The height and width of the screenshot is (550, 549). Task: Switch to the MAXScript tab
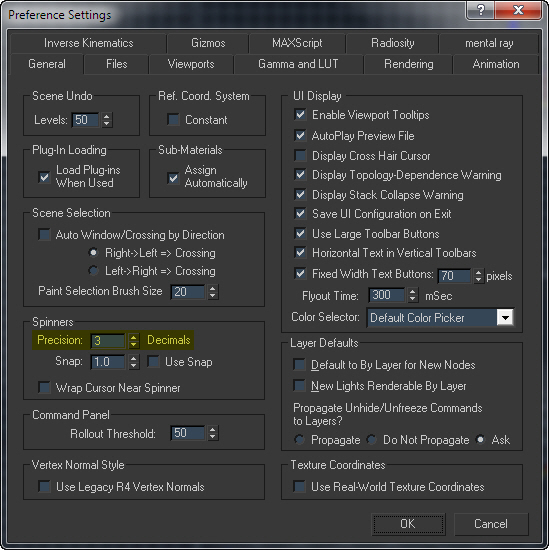[297, 43]
